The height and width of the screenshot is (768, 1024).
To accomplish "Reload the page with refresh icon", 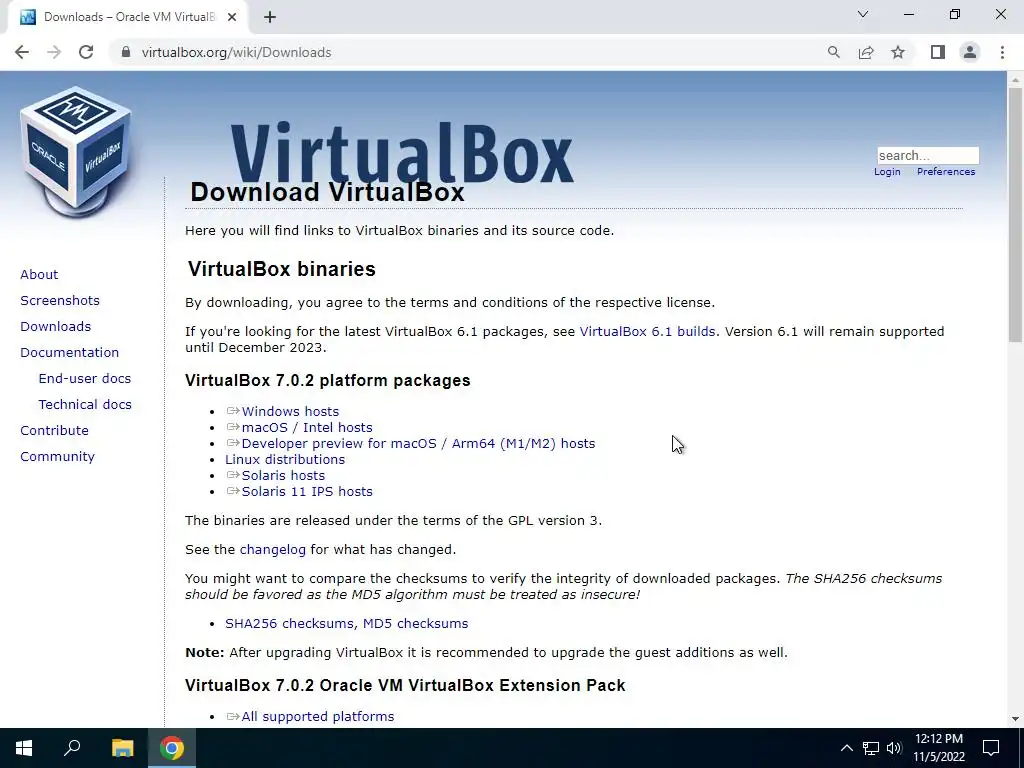I will click(86, 52).
